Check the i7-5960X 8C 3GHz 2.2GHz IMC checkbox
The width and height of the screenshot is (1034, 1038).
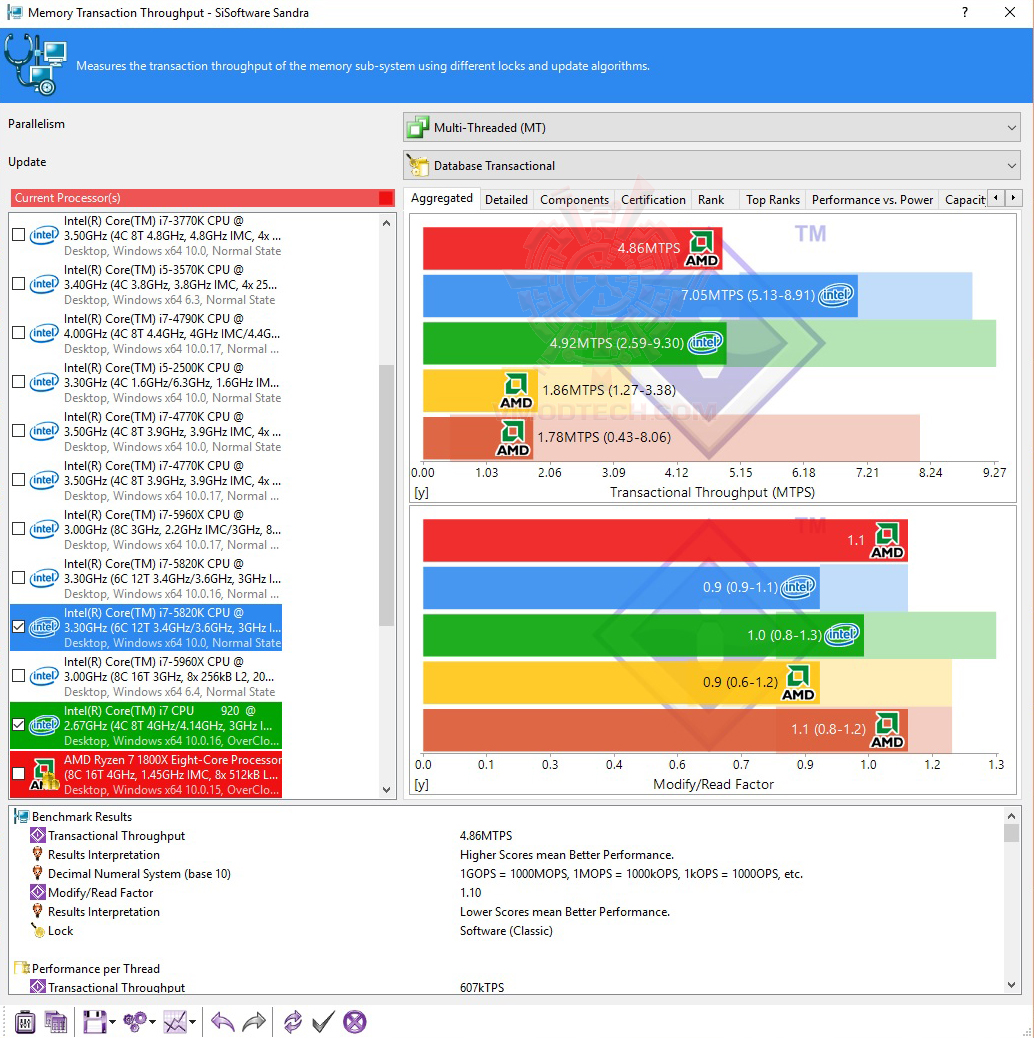(19, 529)
